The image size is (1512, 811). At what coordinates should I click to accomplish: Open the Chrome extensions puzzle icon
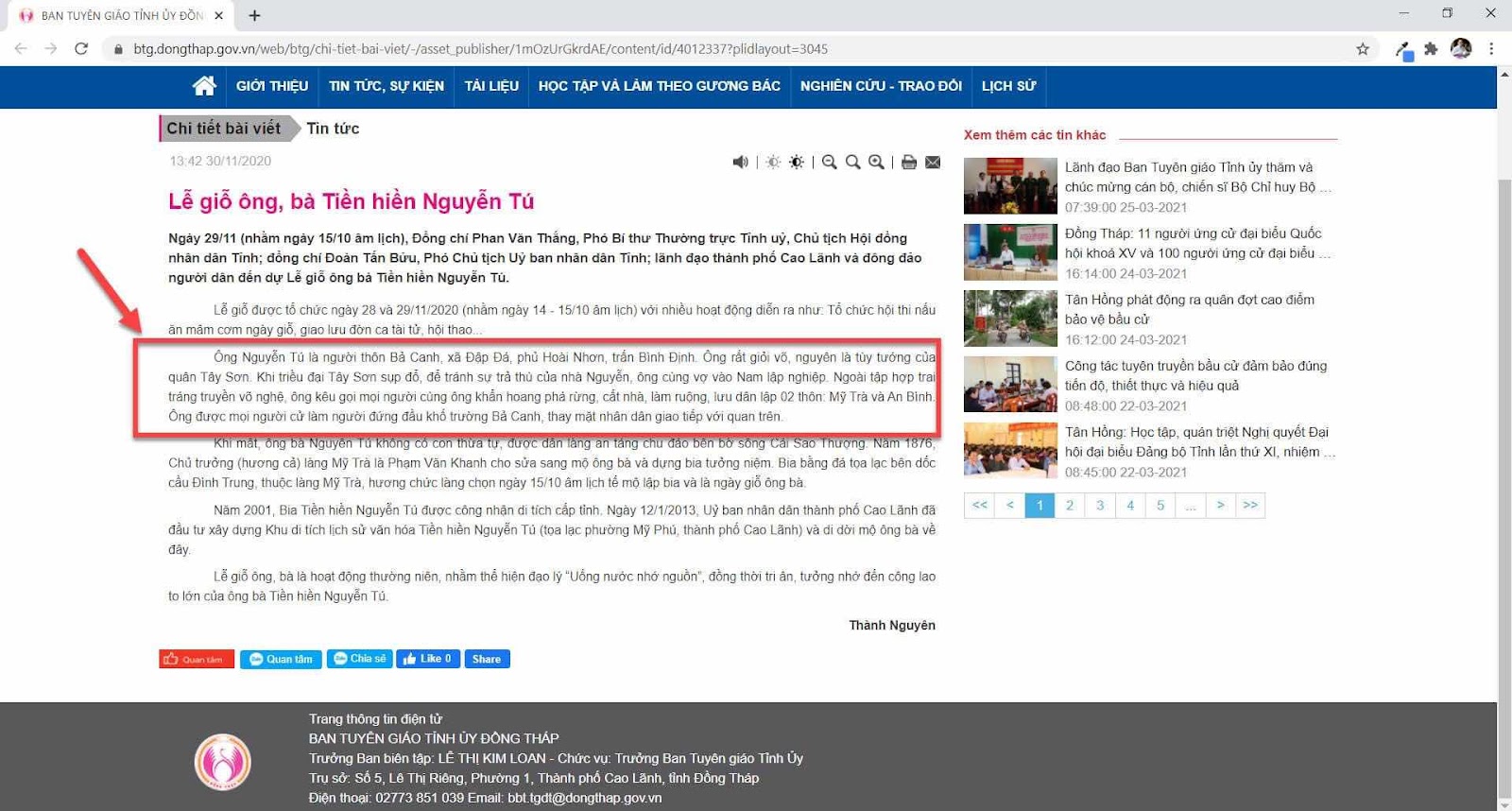tap(1431, 49)
